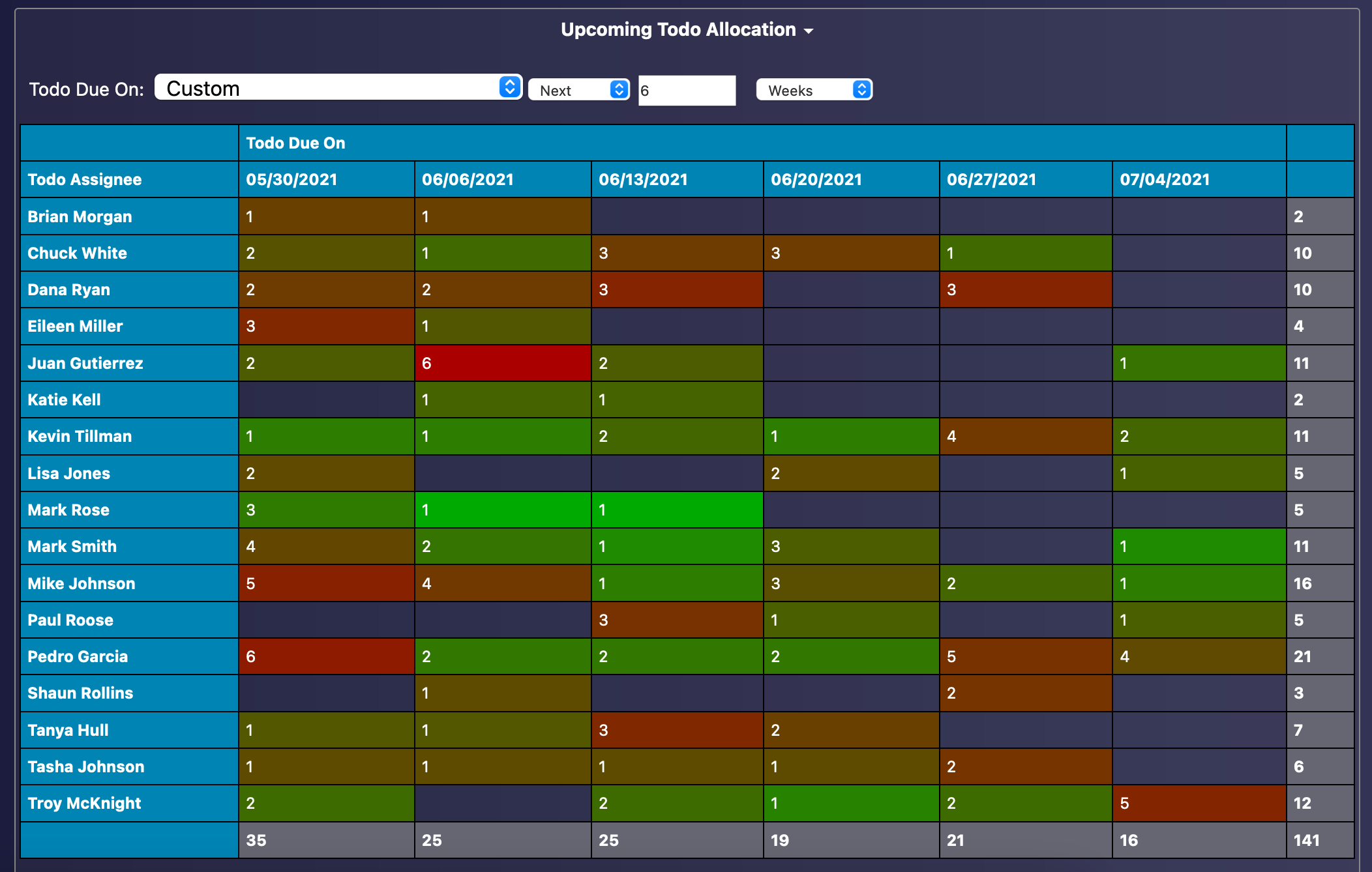1372x872 pixels.
Task: Click the 06/20/2021 column total of 19
Action: pyautogui.click(x=851, y=840)
